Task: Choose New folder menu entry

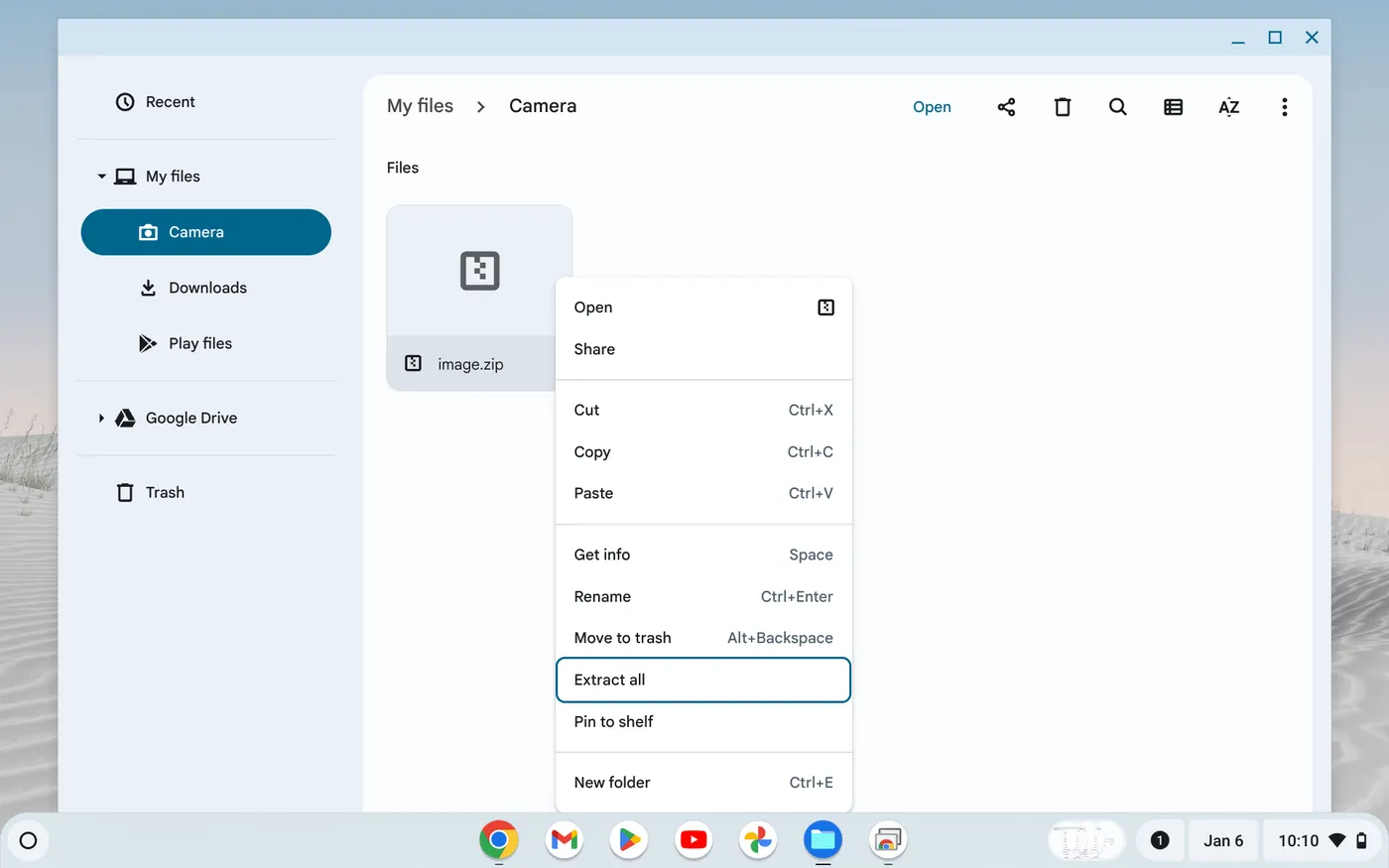Action: [x=703, y=783]
